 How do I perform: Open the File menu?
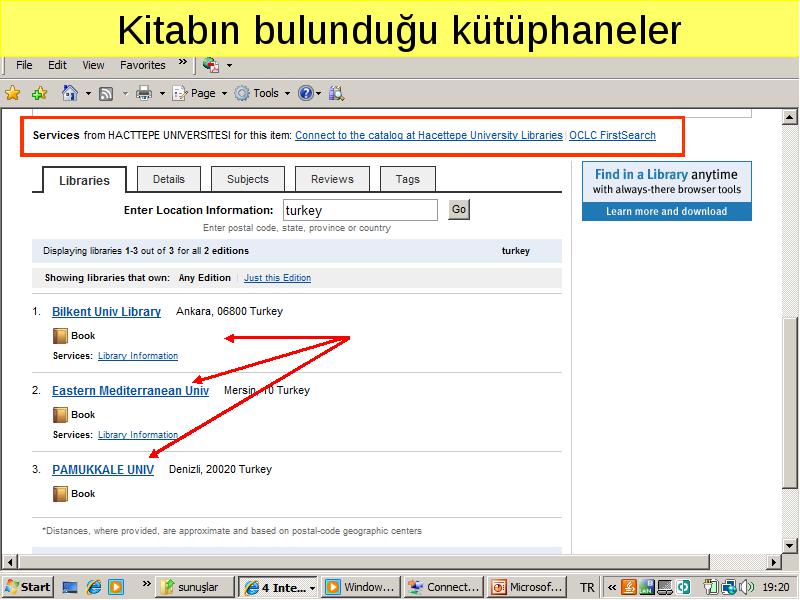[24, 65]
